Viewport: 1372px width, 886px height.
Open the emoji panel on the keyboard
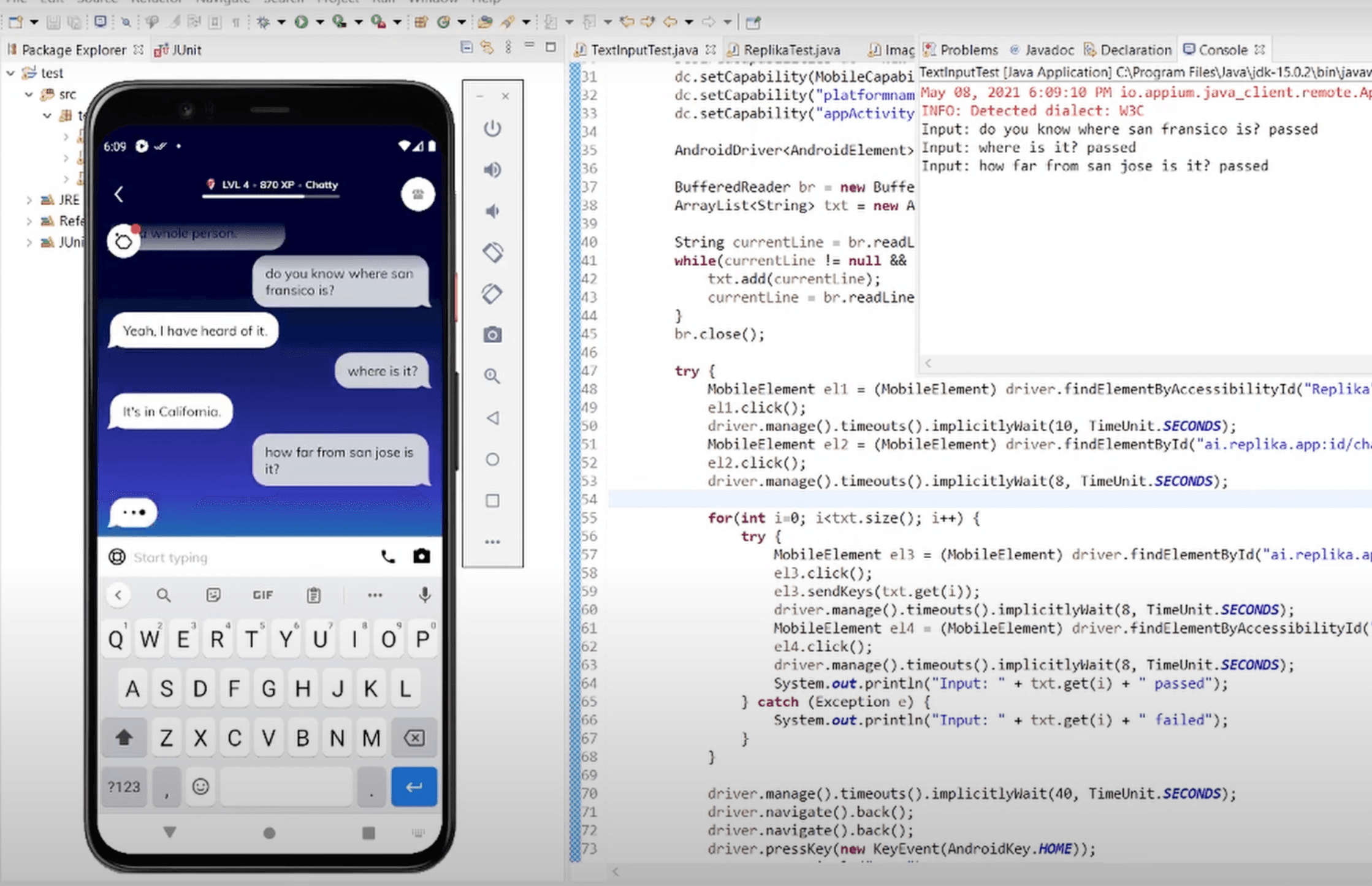click(200, 787)
